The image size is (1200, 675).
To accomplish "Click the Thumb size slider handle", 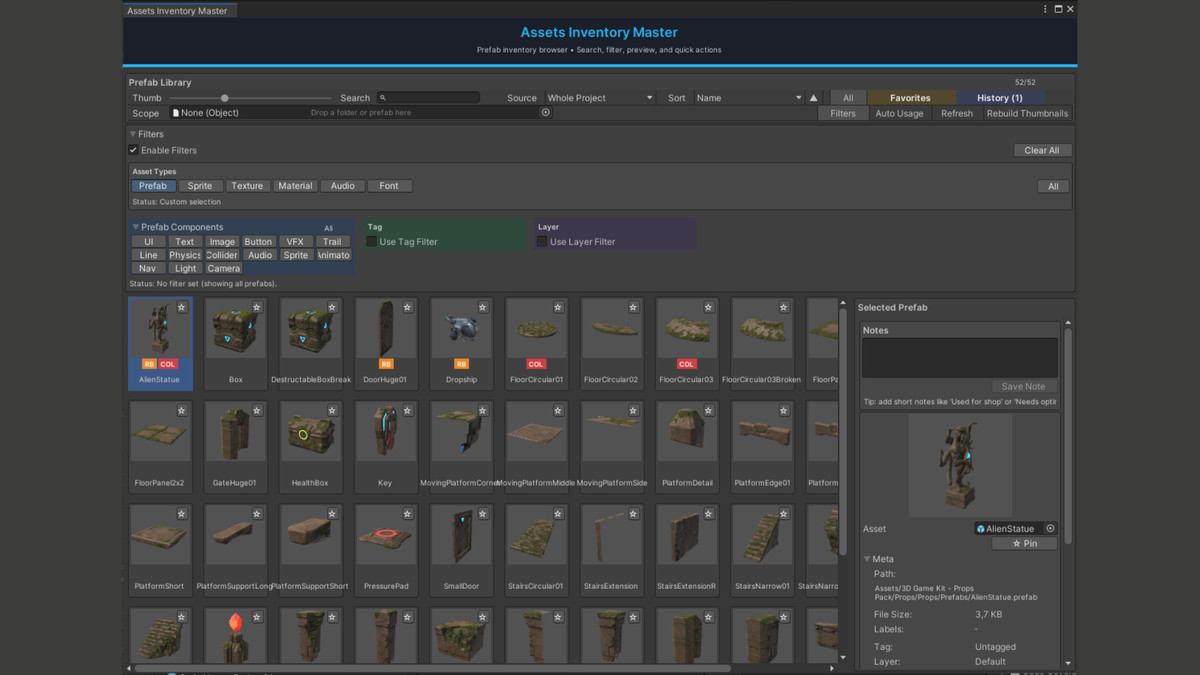I will [225, 98].
